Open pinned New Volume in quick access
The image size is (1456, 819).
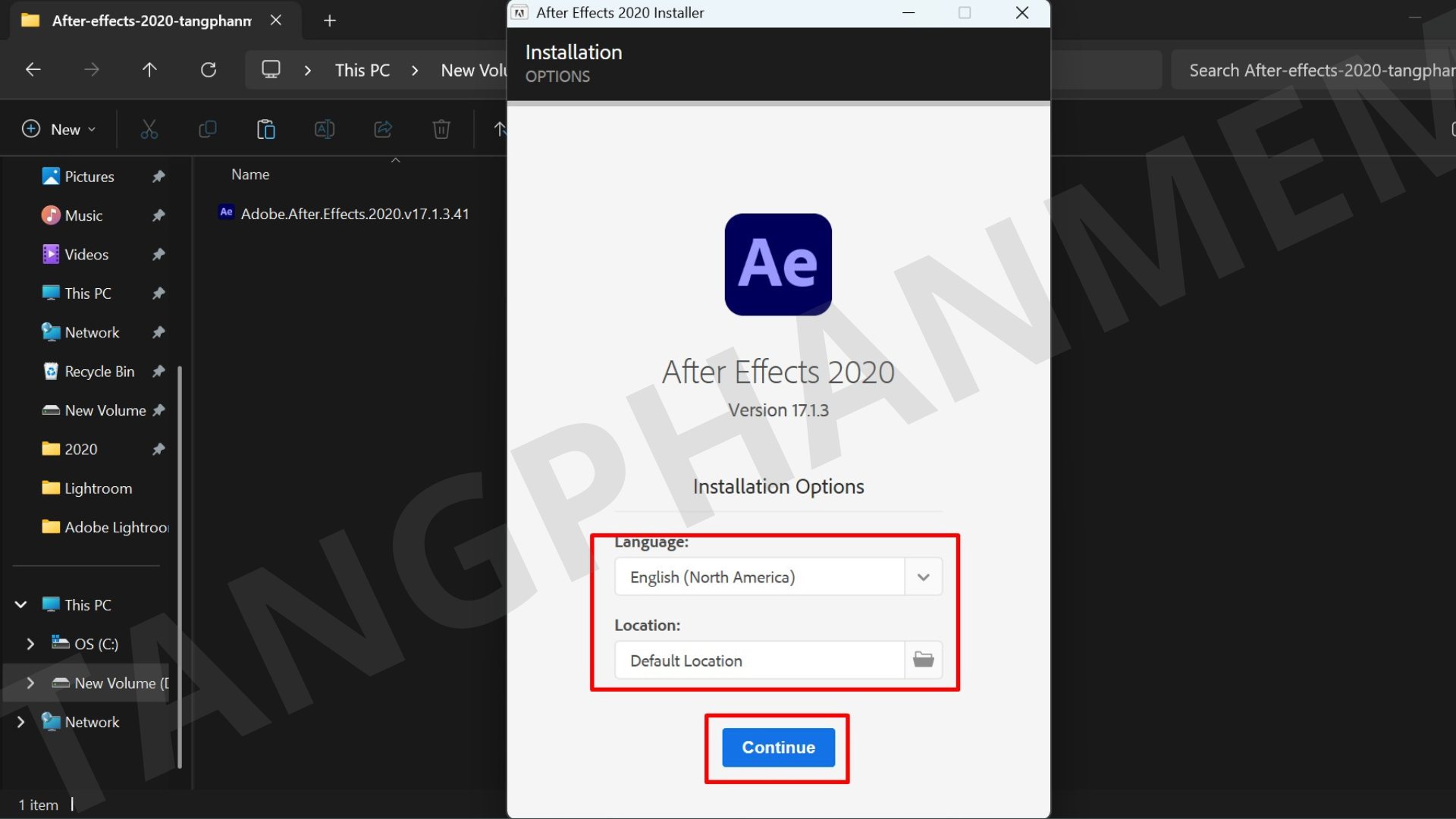coord(105,410)
